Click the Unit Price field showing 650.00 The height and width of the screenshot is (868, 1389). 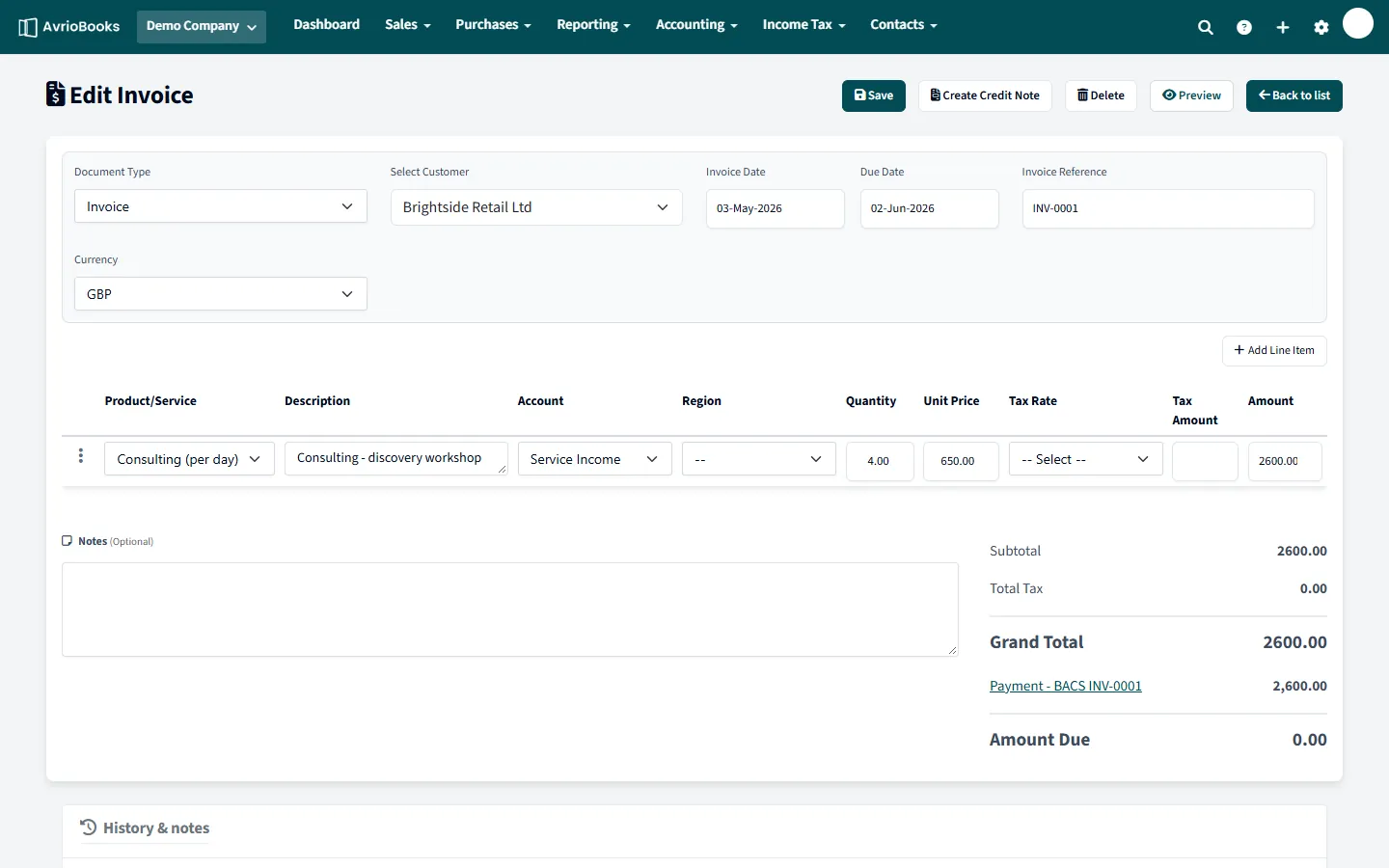pyautogui.click(x=961, y=461)
